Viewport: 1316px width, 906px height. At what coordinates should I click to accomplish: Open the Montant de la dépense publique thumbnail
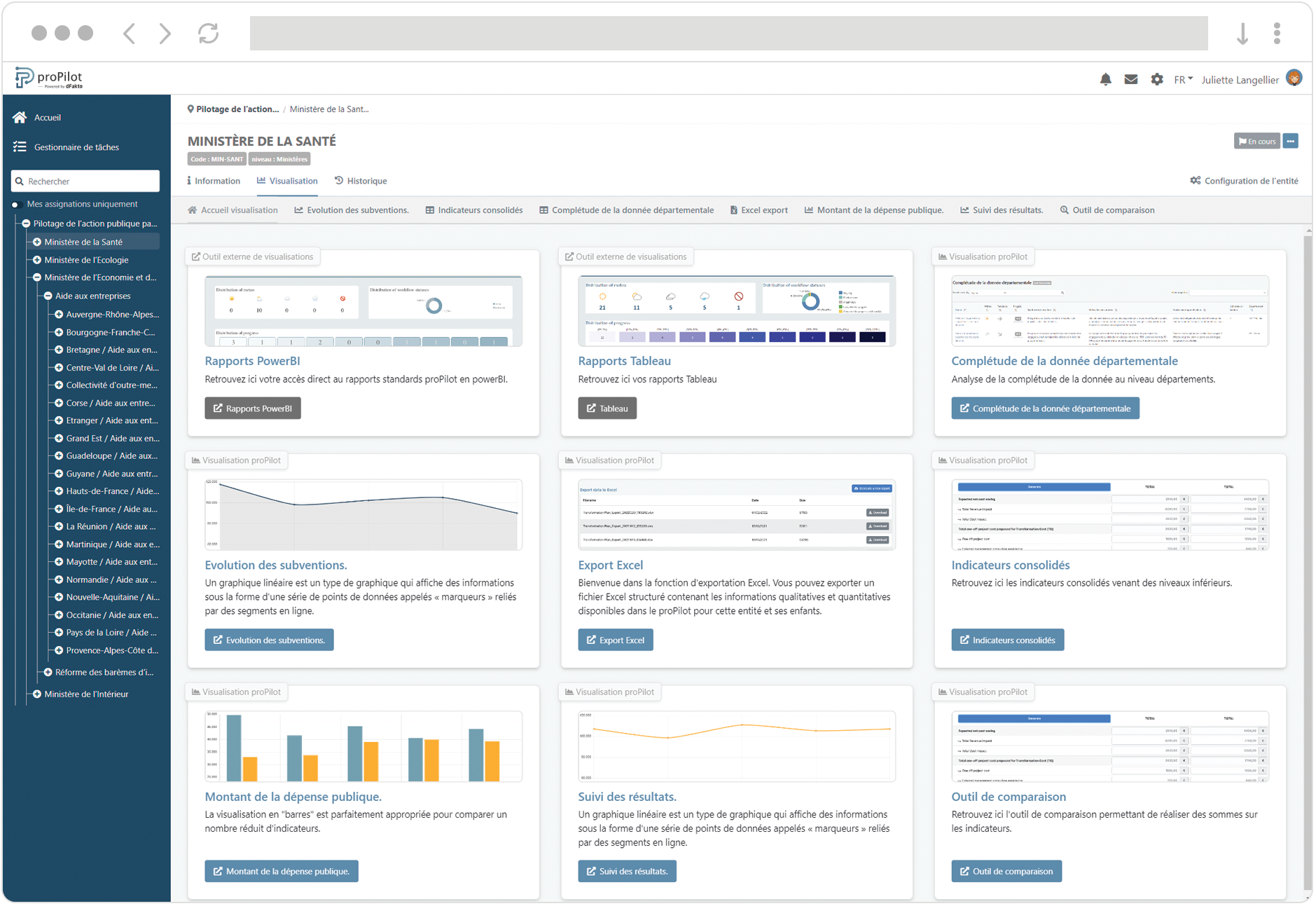pyautogui.click(x=363, y=746)
